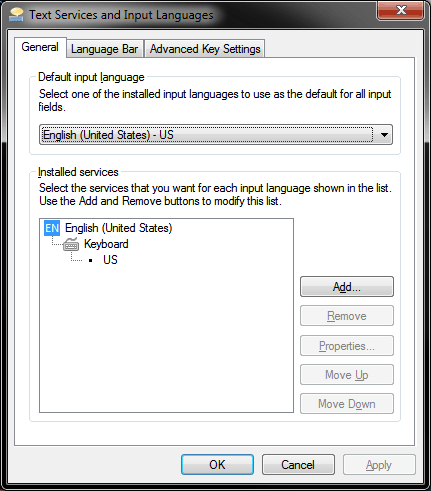Image resolution: width=431 pixels, height=491 pixels.
Task: Click the title bar dialog icon
Action: 16,15
